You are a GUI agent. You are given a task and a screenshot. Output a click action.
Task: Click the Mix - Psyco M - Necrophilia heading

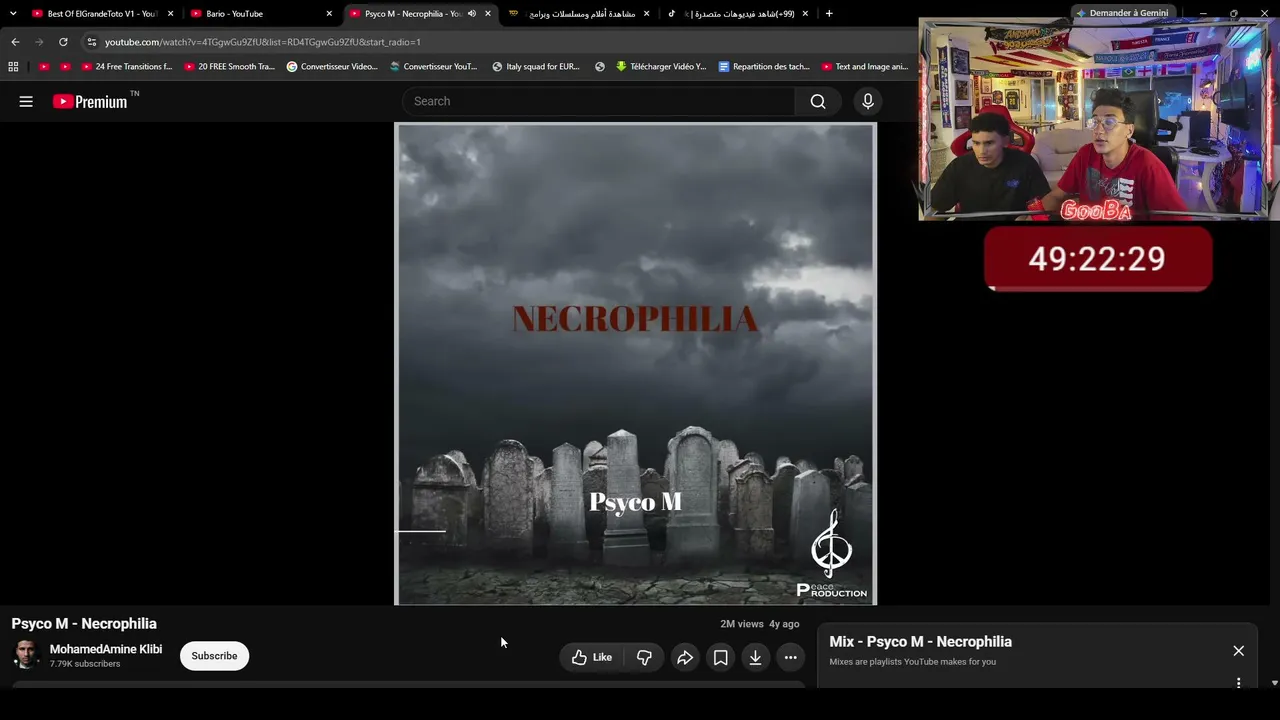coord(920,642)
